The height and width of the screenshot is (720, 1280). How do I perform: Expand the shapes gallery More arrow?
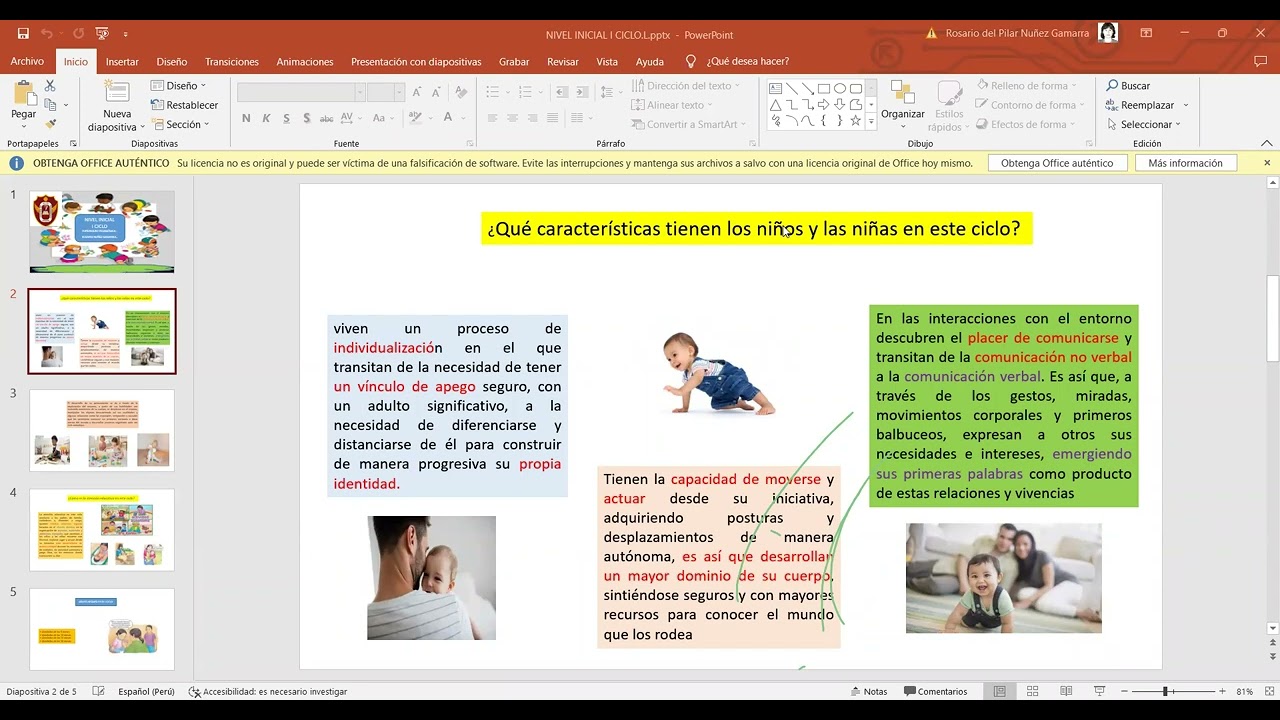coord(871,121)
